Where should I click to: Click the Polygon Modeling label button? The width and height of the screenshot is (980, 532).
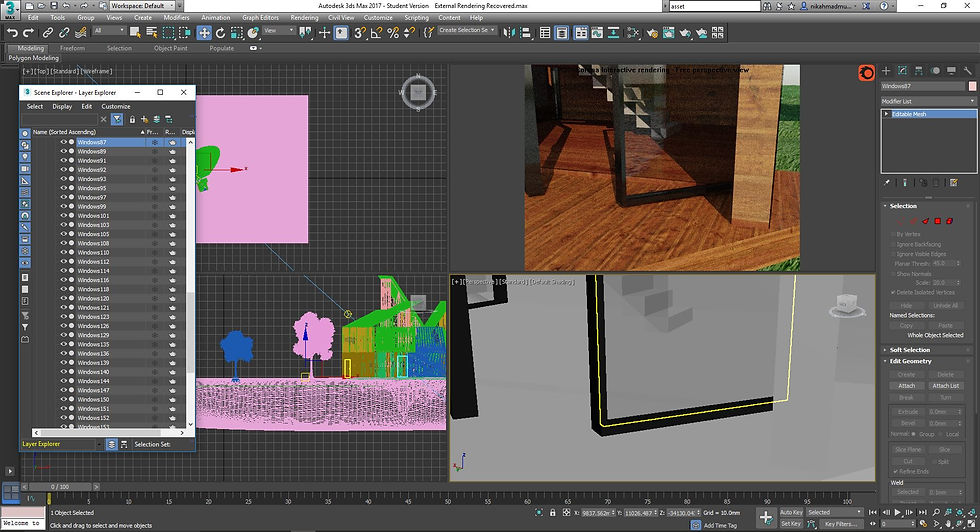(x=34, y=58)
